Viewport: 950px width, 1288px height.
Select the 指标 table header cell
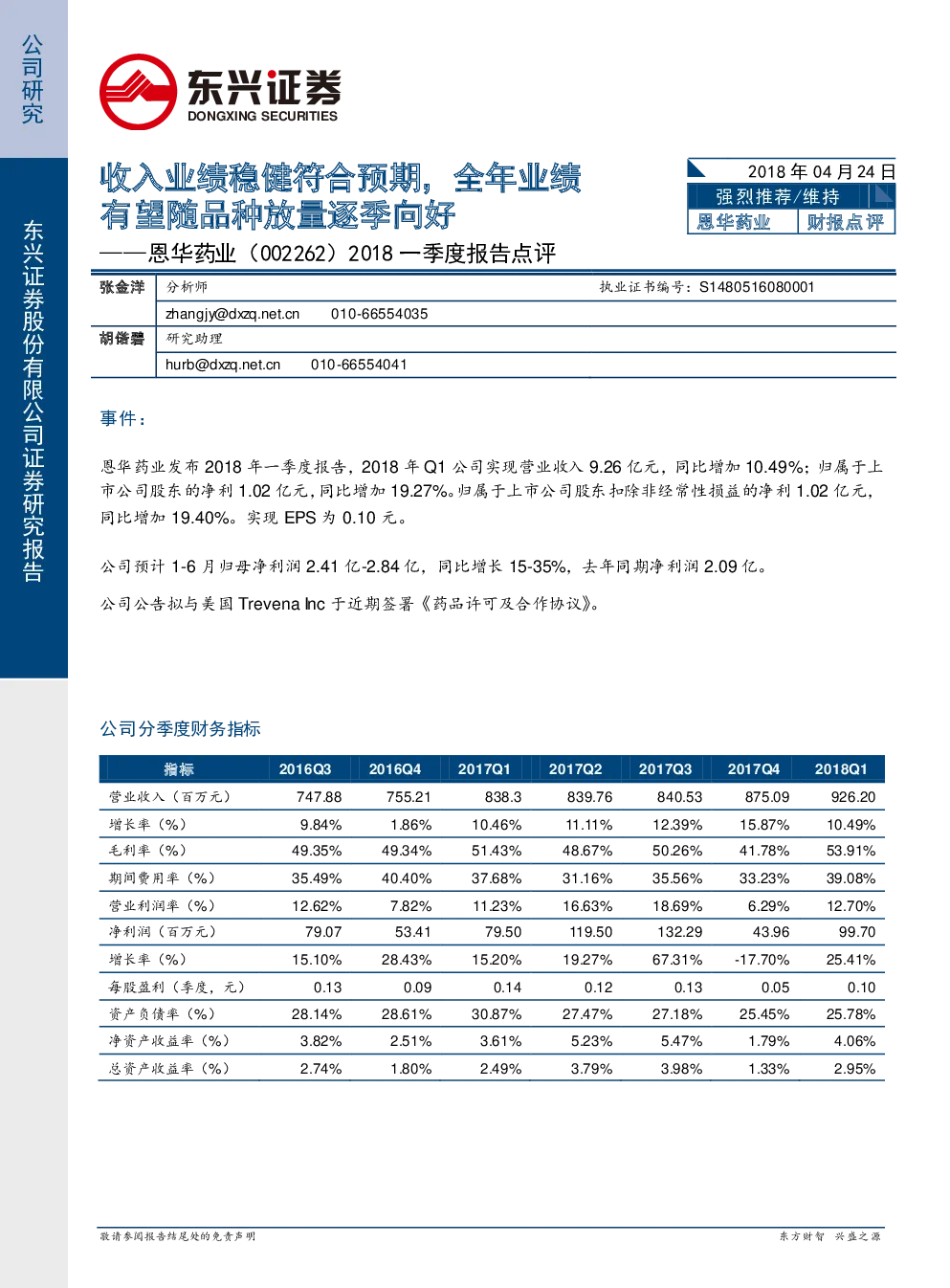point(179,769)
